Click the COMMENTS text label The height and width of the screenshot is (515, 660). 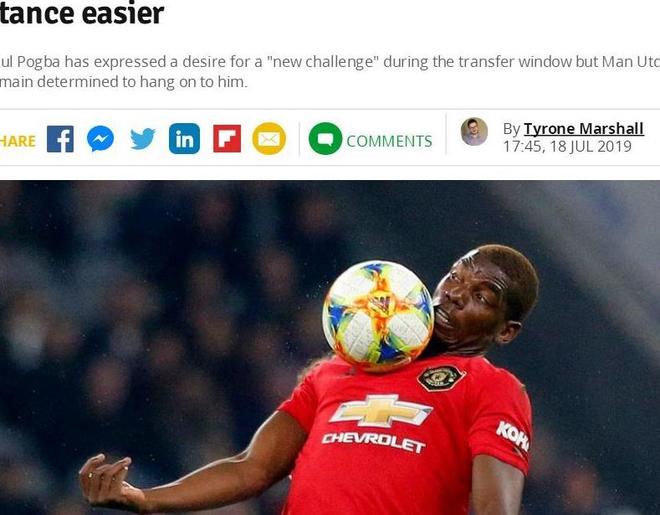389,141
